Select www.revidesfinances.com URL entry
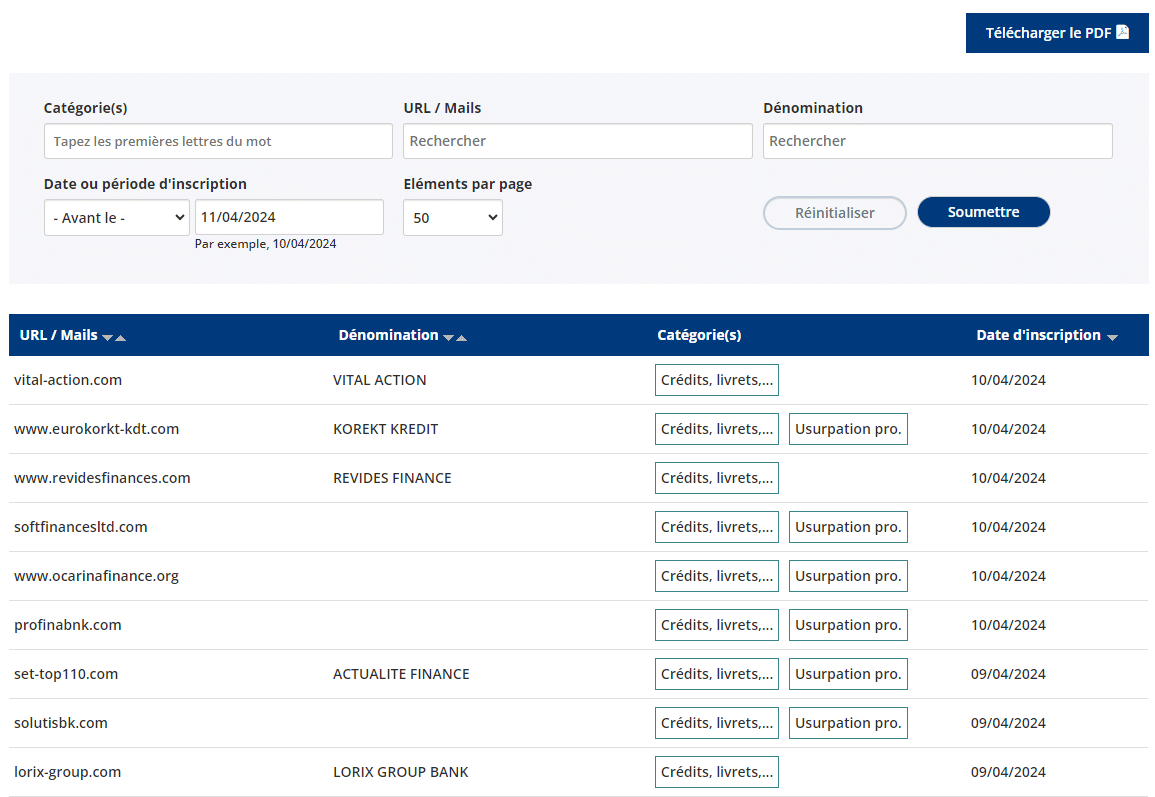1155x797 pixels. (102, 478)
